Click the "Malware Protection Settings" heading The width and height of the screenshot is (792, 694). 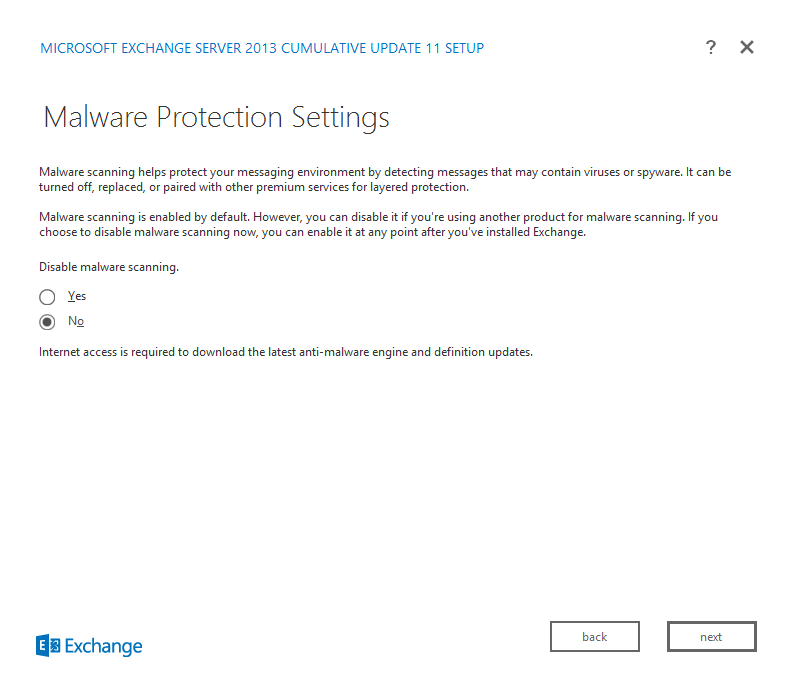point(216,118)
